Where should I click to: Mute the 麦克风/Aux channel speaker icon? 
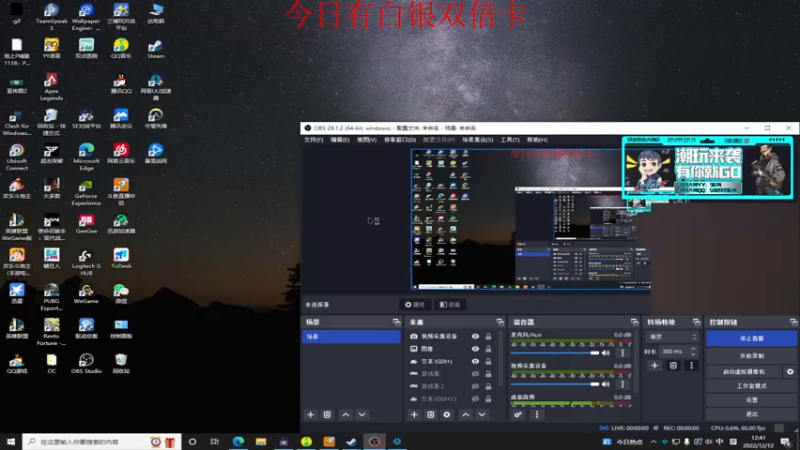pyautogui.click(x=606, y=353)
